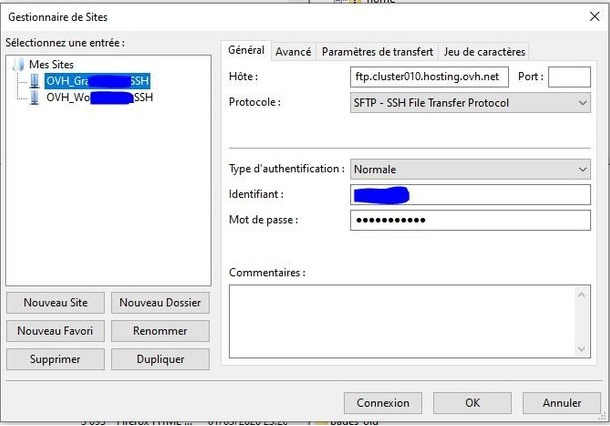Click the server icon of the OVH_Gra SSH entry

(x=35, y=80)
